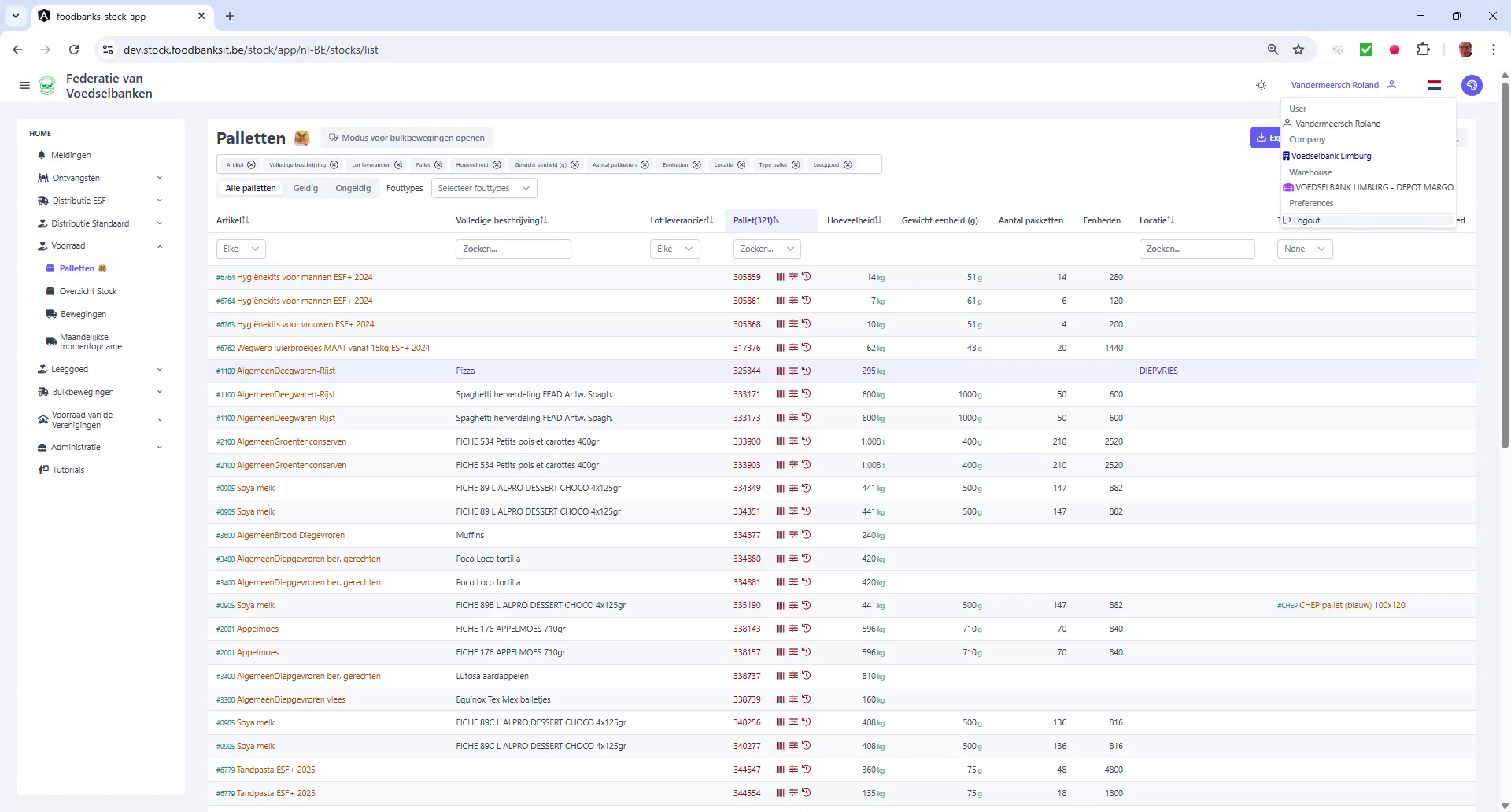Image resolution: width=1511 pixels, height=812 pixels.
Task: Click the Modus voor bulkbewegingen openen button
Action: click(x=407, y=138)
